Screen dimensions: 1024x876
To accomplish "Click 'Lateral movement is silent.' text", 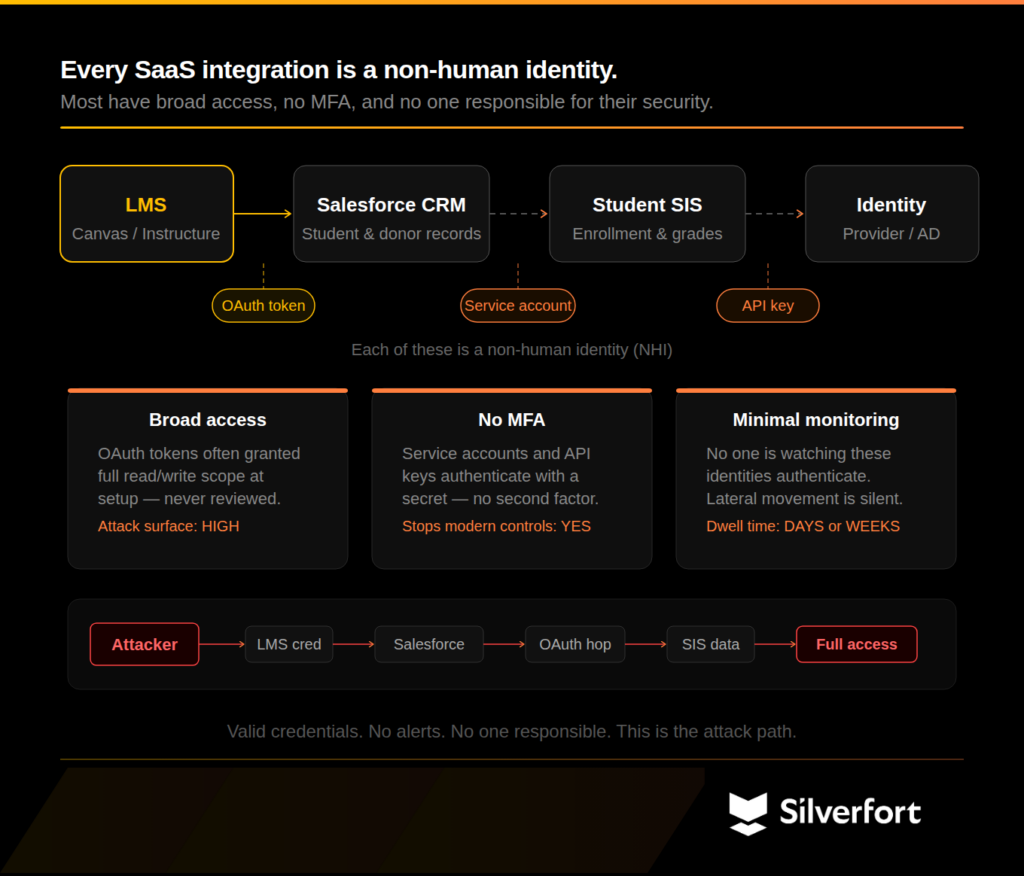I will (805, 499).
